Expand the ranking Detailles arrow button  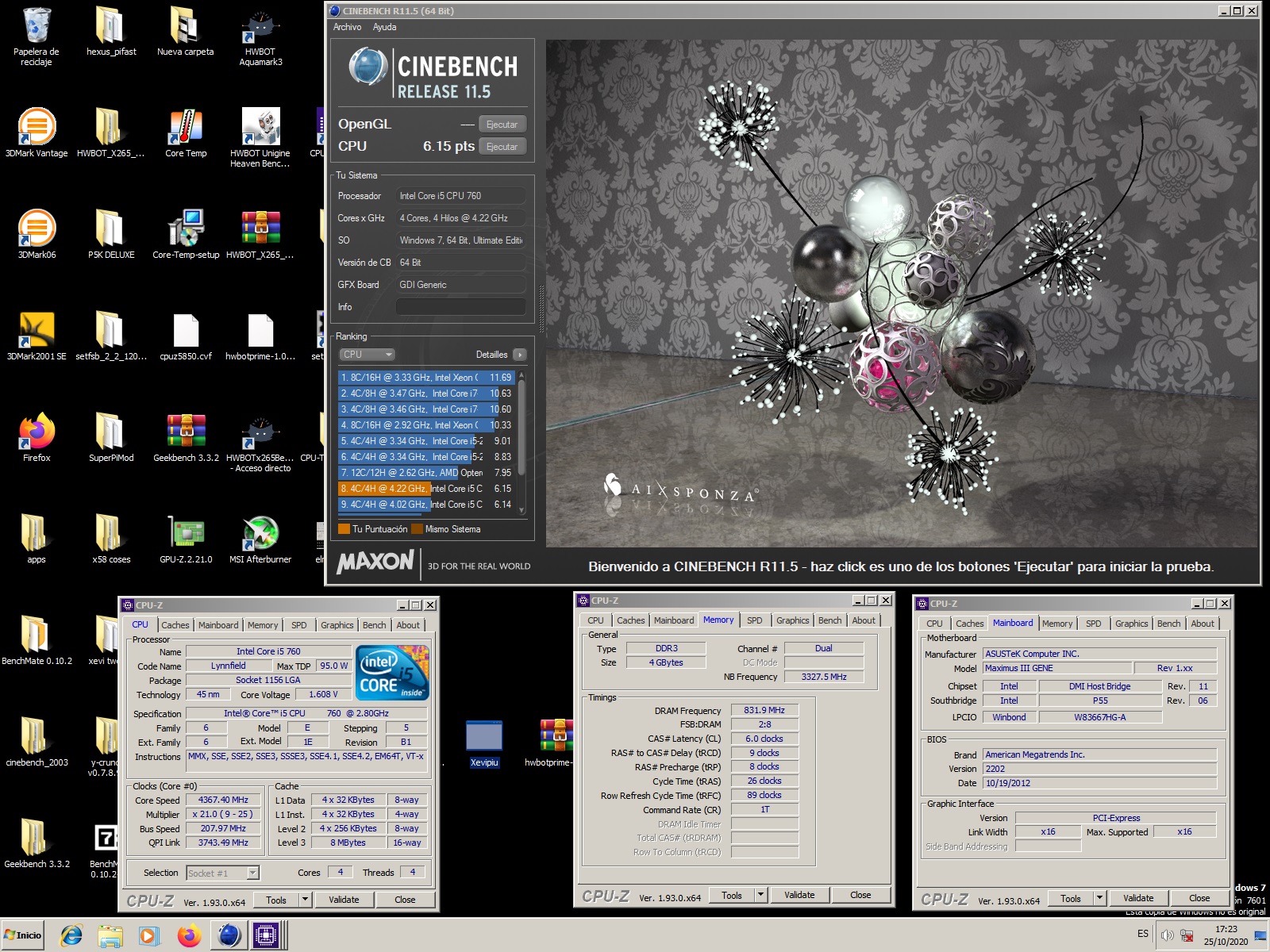tap(519, 355)
